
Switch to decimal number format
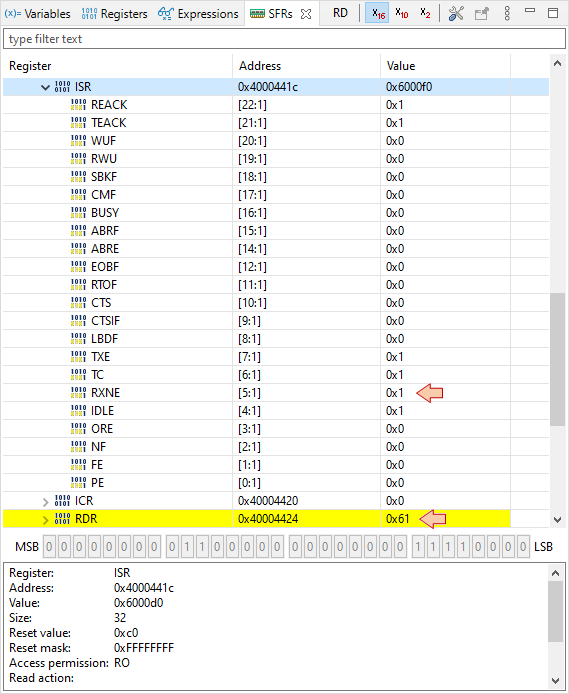(402, 13)
